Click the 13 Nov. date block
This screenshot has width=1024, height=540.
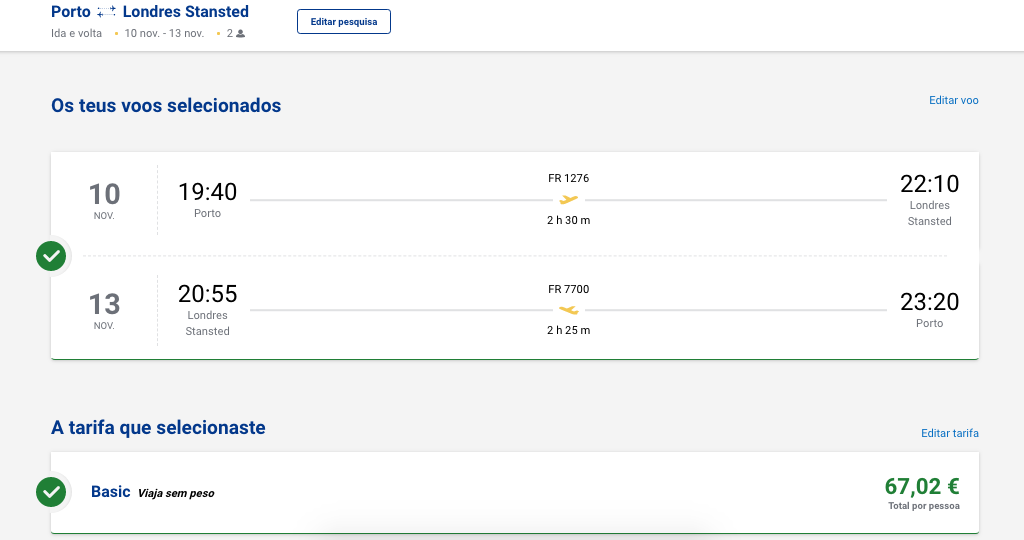point(104,309)
